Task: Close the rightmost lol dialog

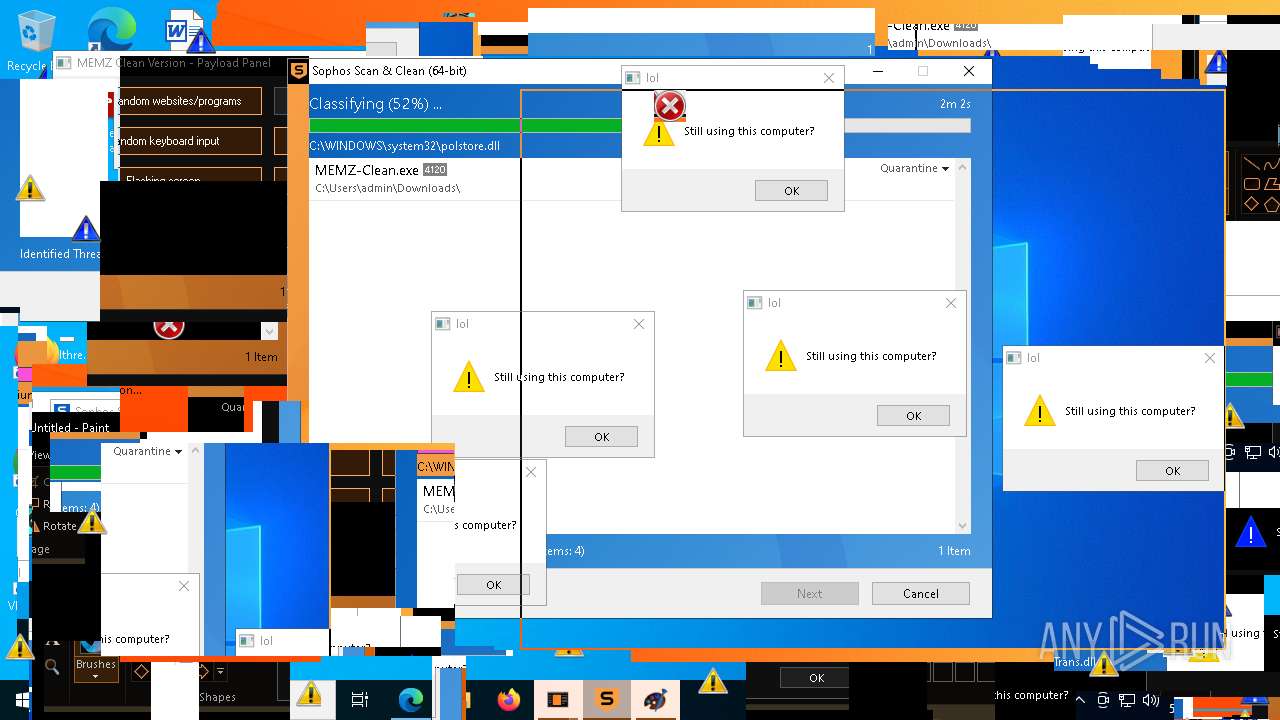Action: pos(1210,358)
